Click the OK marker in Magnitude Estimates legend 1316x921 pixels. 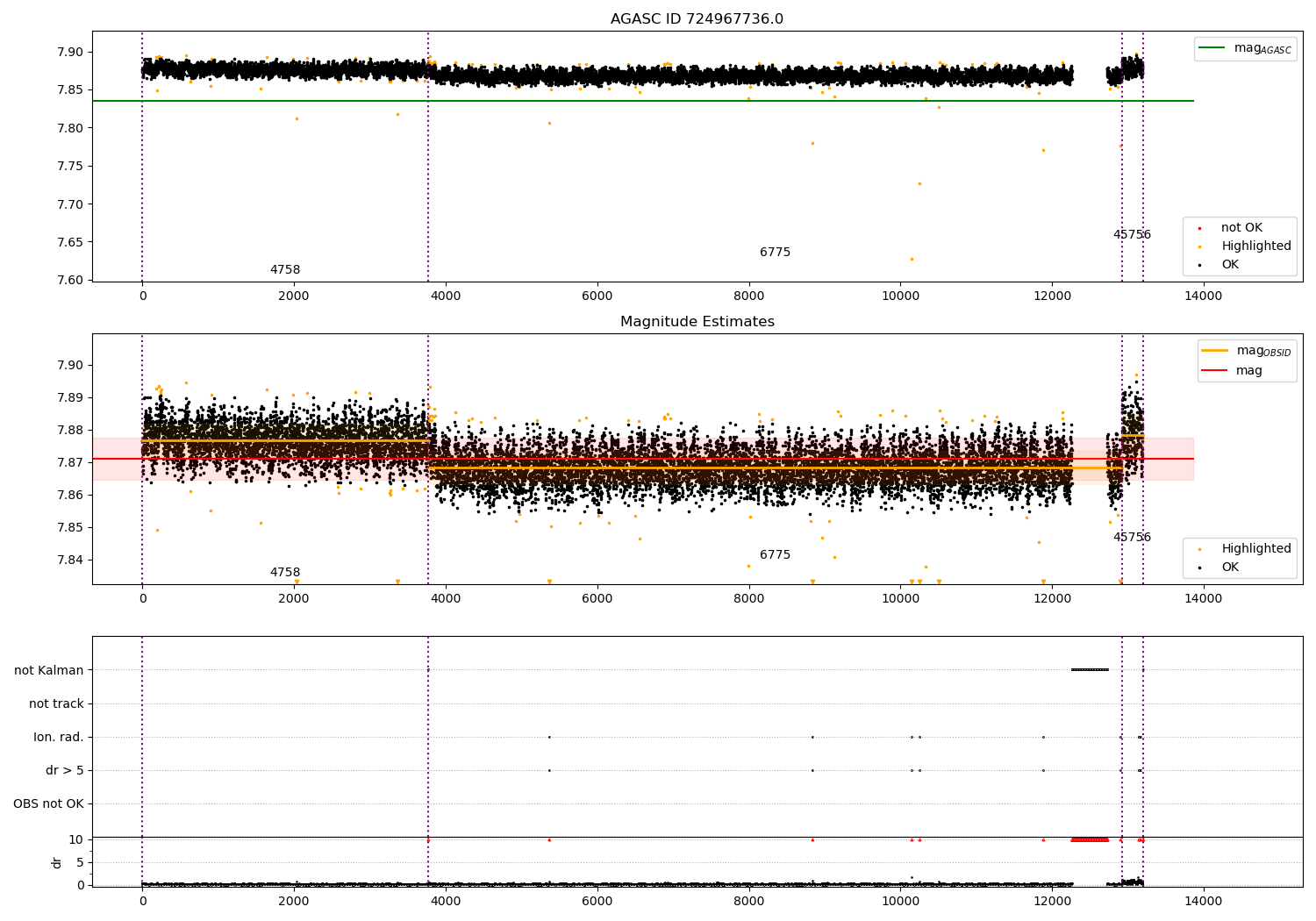(x=1199, y=568)
